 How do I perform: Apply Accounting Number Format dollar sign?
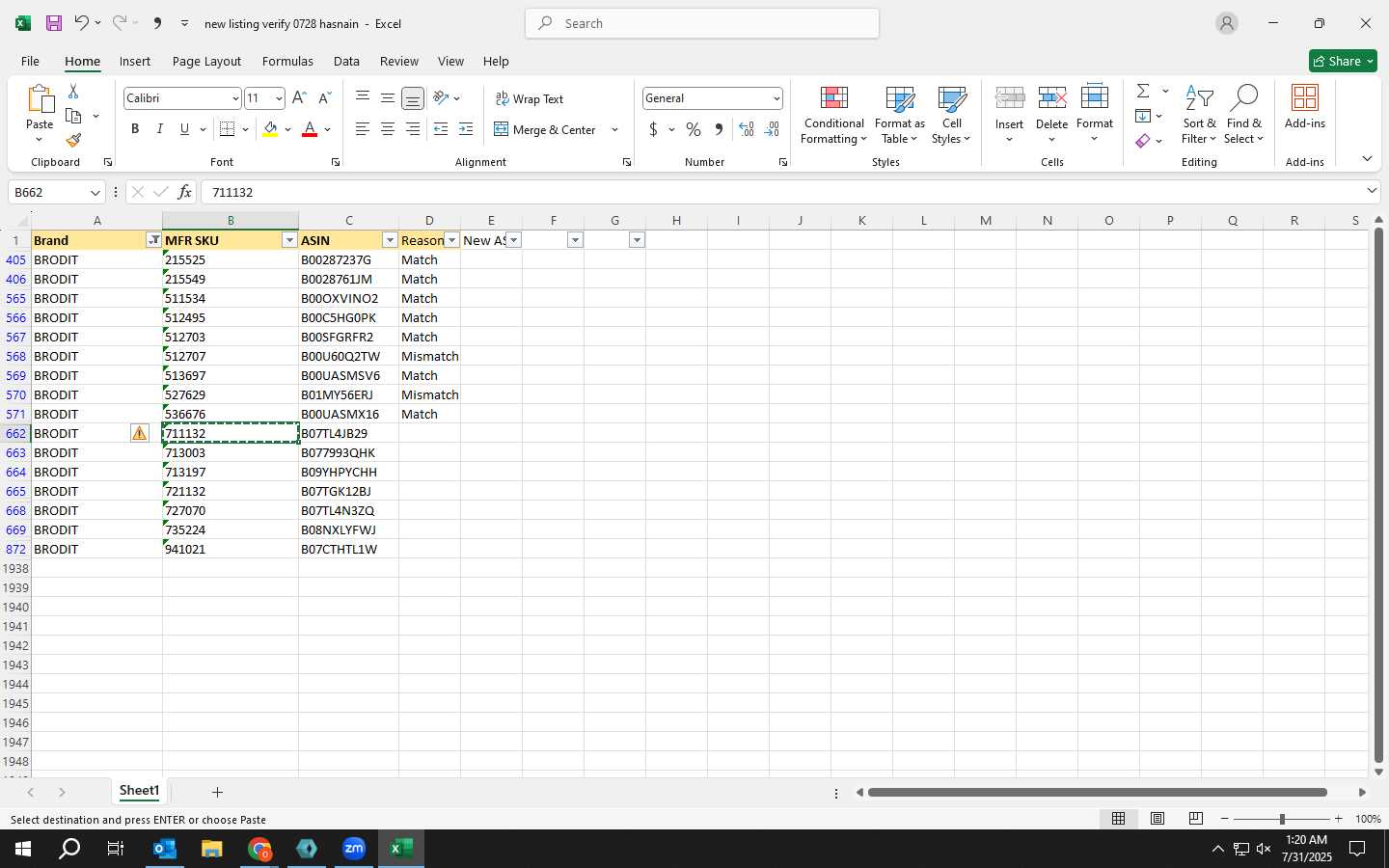click(654, 129)
